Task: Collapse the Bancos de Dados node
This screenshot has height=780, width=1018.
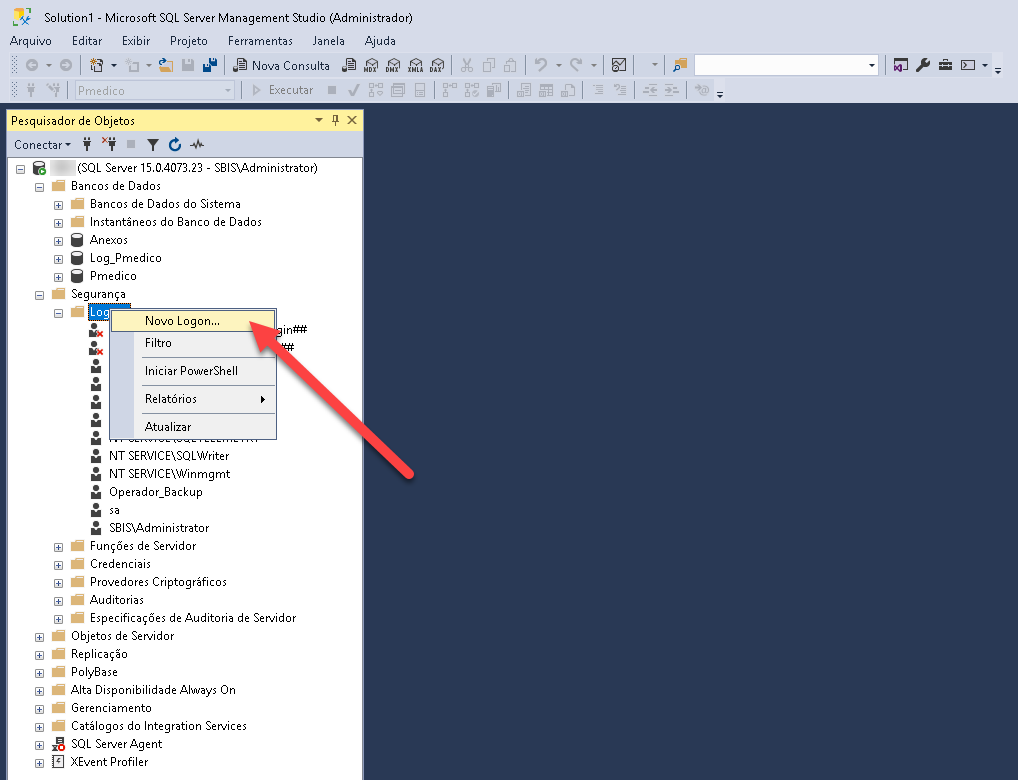Action: (40, 186)
